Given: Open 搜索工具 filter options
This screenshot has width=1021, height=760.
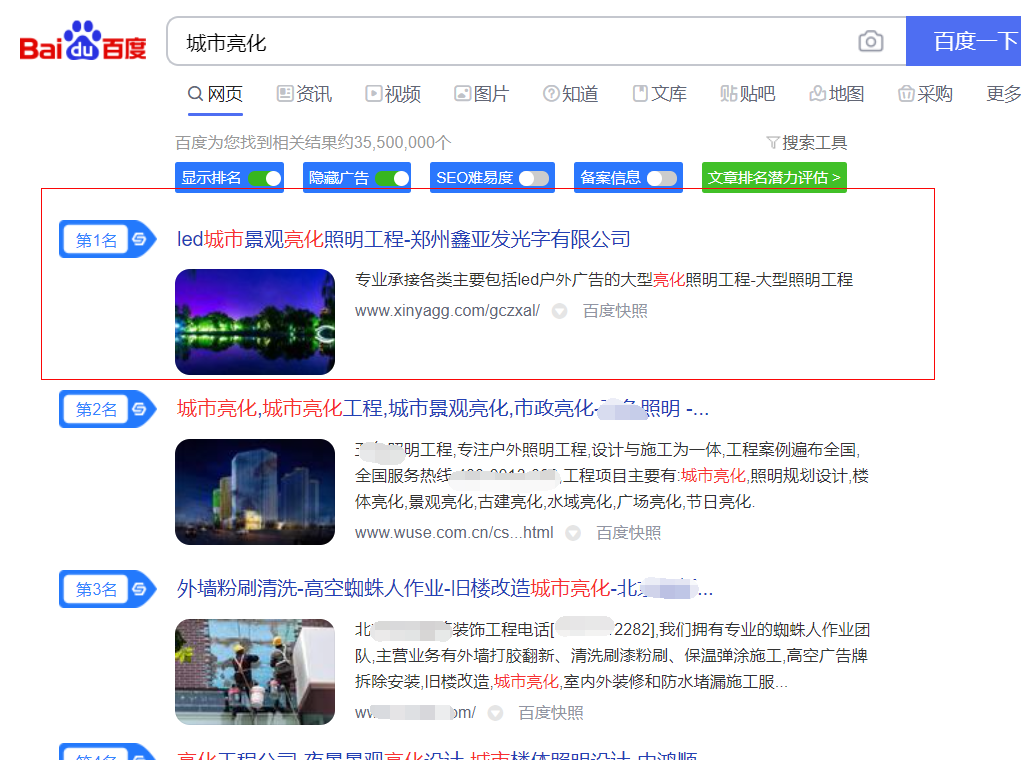Looking at the screenshot, I should 807,142.
